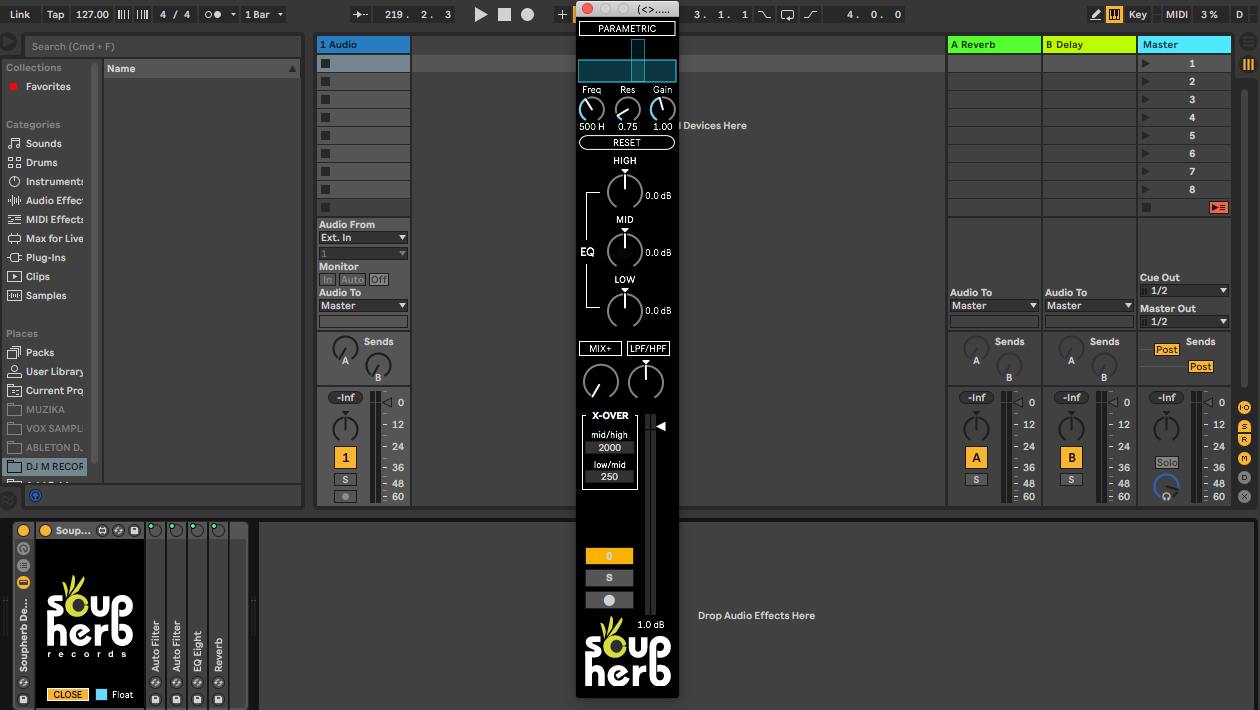Select the Audio Effects category

click(54, 200)
